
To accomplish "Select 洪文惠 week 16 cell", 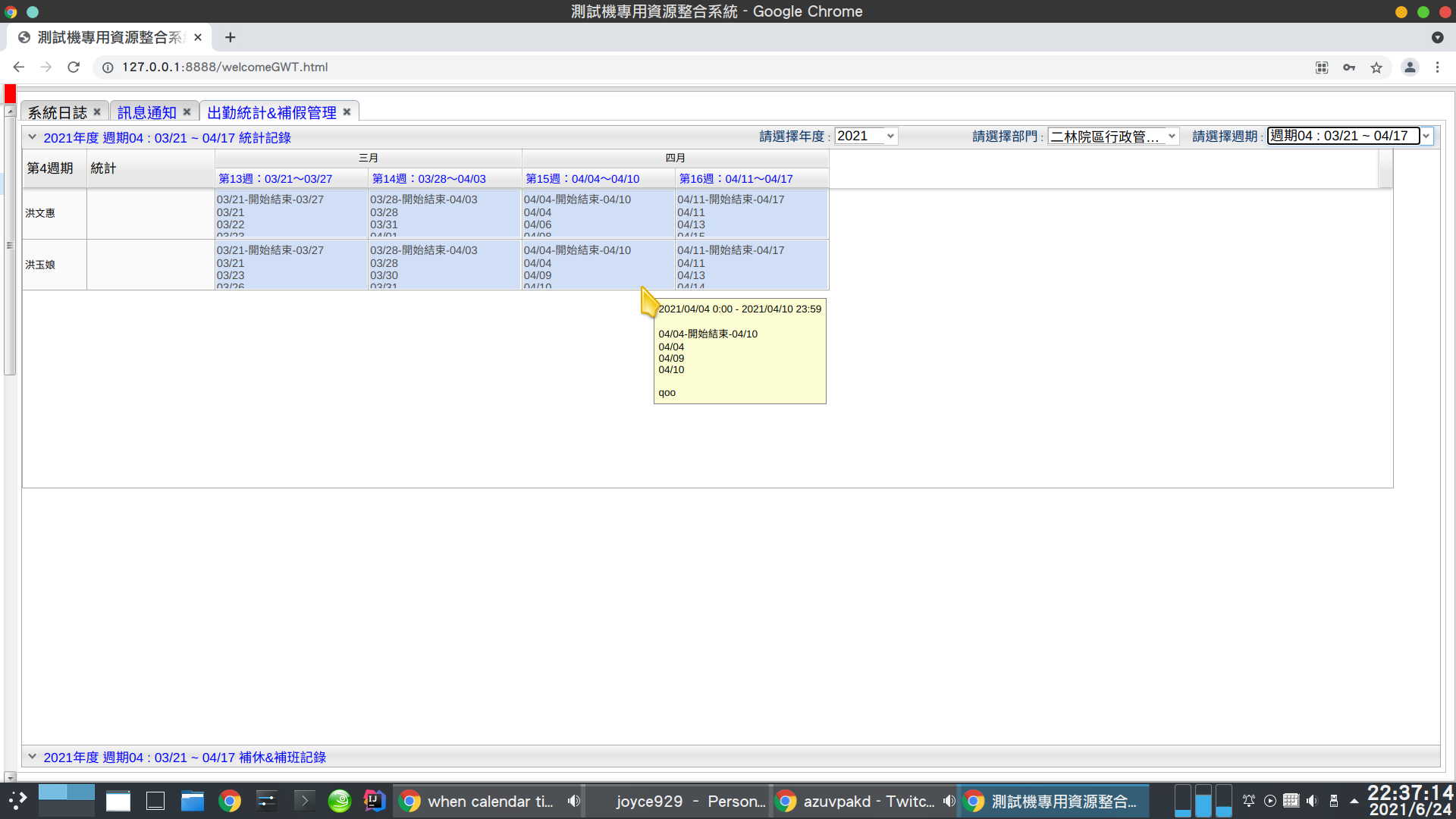I will point(752,213).
